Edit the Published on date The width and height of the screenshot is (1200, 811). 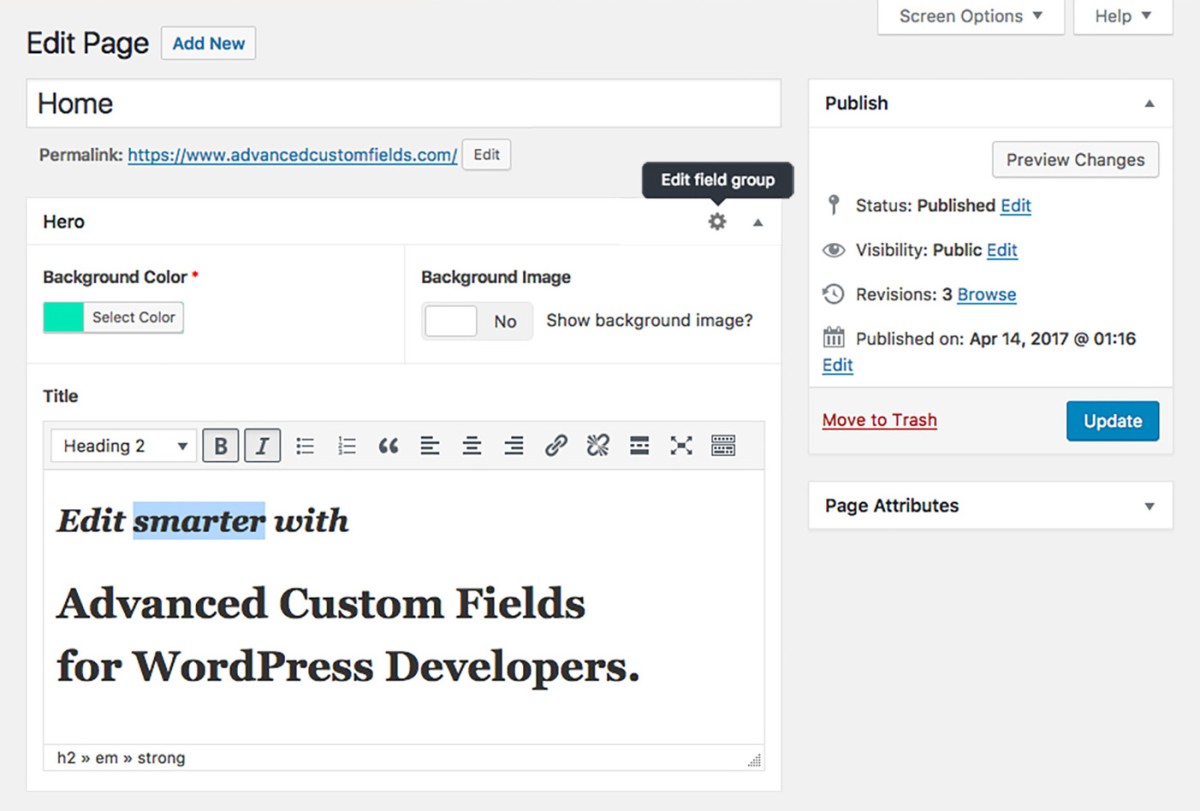pos(838,365)
